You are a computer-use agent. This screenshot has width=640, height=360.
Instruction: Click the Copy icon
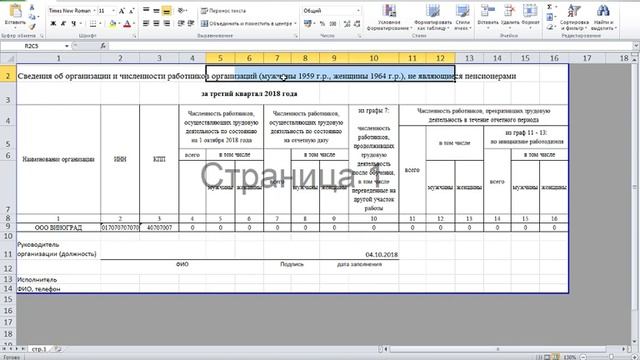32,17
